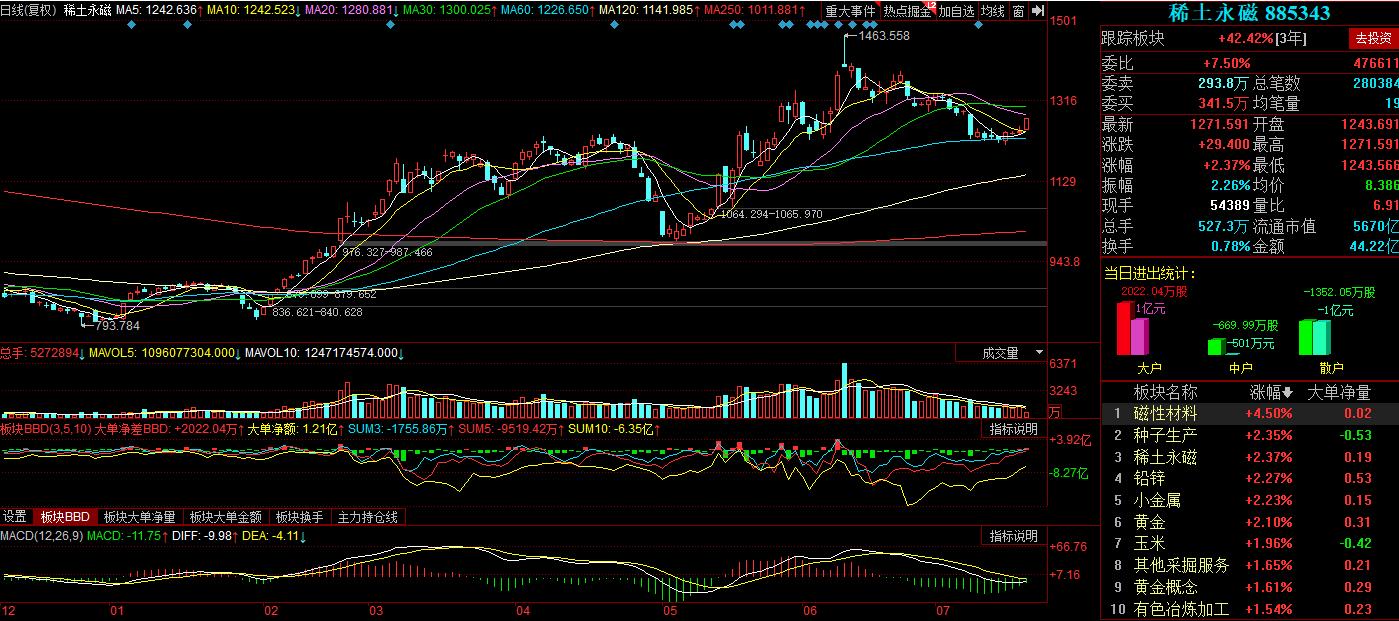1399x621 pixels.
Task: Toggle the 均线 moving average display
Action: pos(992,11)
